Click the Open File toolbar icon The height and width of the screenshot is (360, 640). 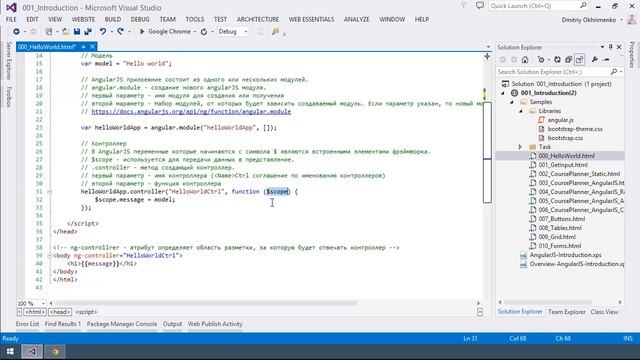[x=65, y=31]
